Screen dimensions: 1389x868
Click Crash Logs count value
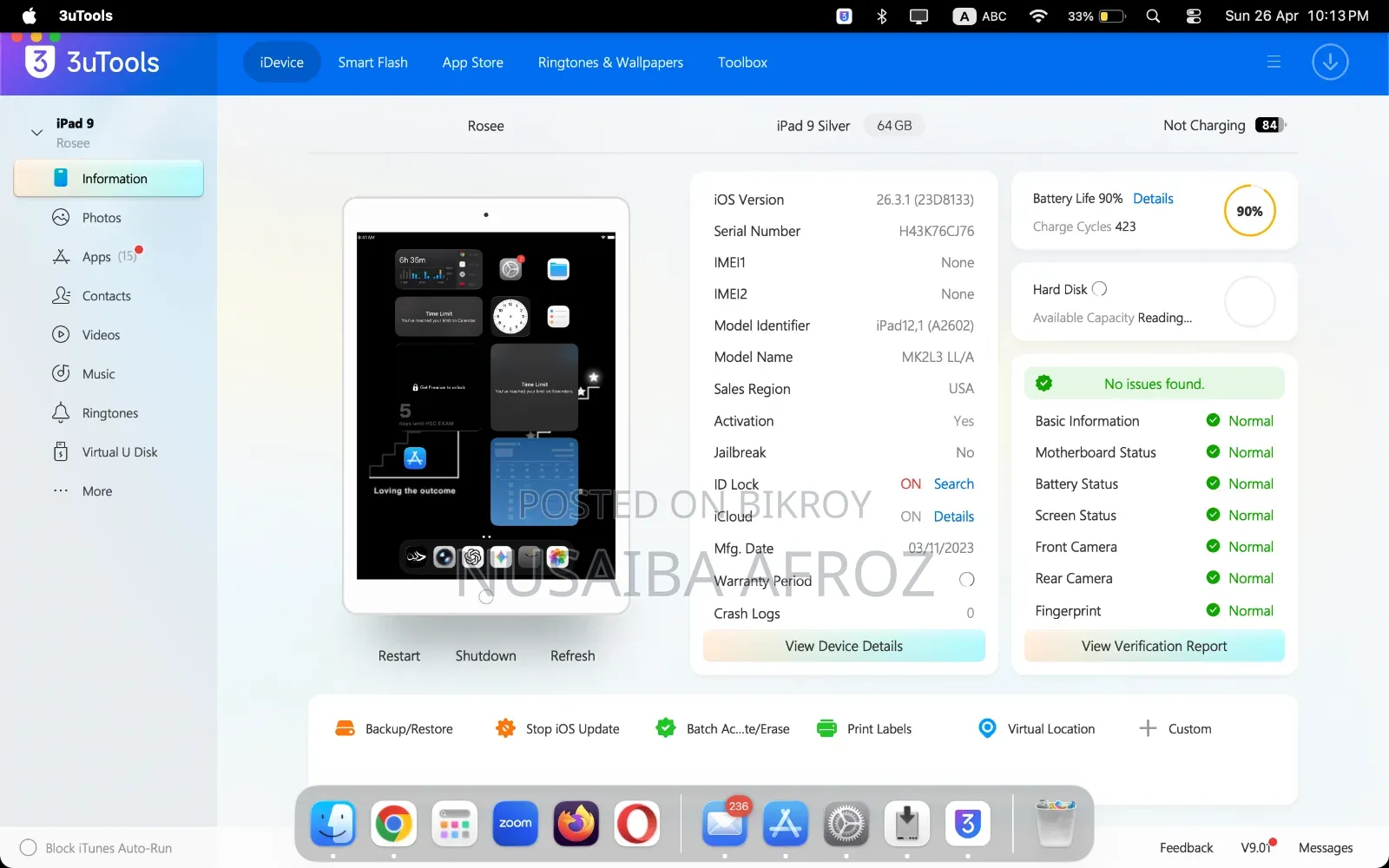(970, 614)
